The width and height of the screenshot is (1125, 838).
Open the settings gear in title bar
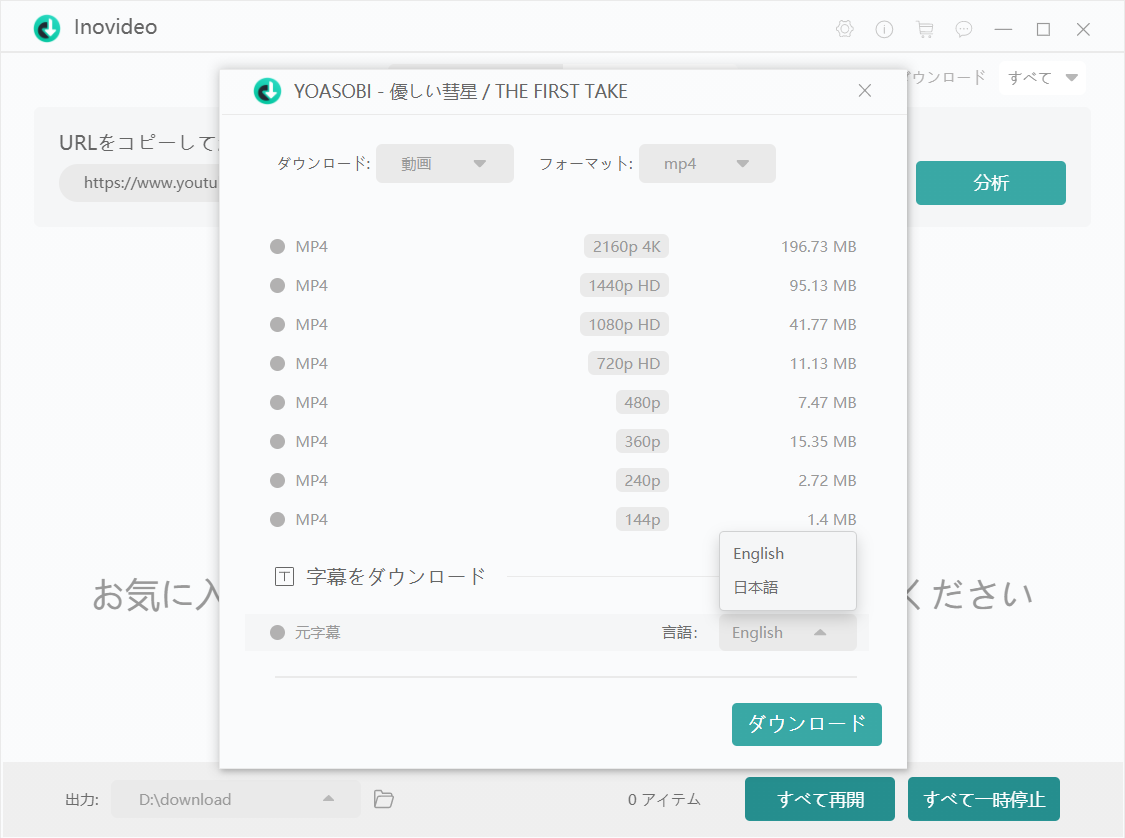(x=844, y=29)
